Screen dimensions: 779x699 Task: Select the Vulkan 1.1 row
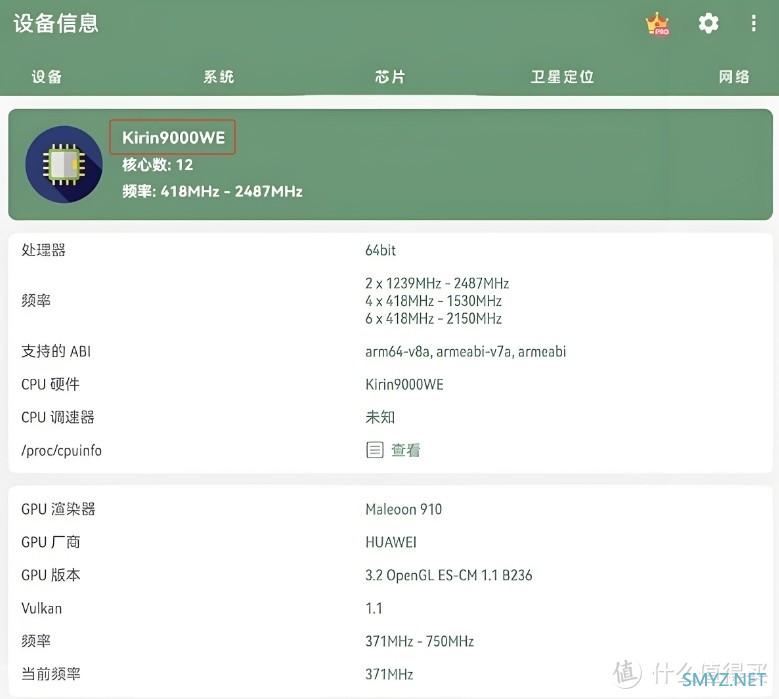(390, 608)
